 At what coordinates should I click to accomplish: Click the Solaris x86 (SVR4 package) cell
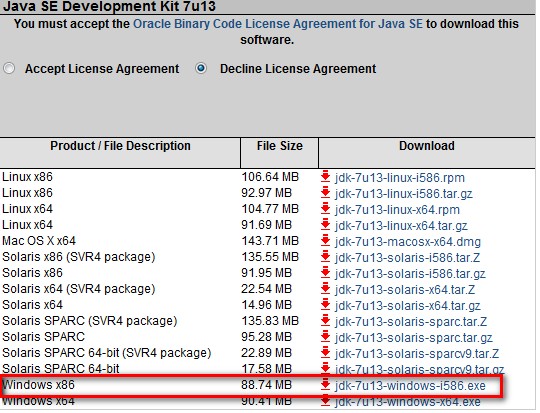pos(79,257)
